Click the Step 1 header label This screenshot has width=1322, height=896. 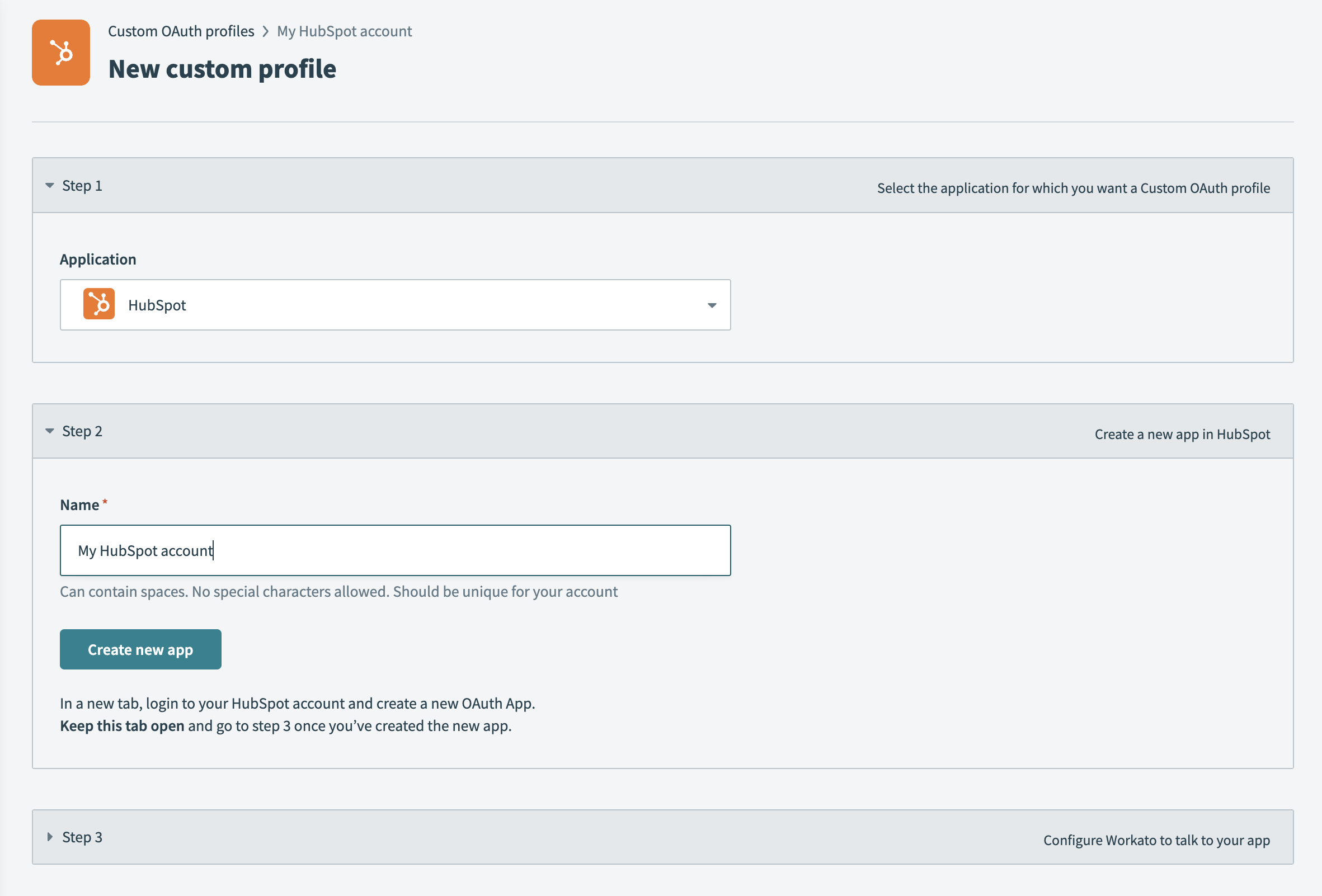(82, 186)
